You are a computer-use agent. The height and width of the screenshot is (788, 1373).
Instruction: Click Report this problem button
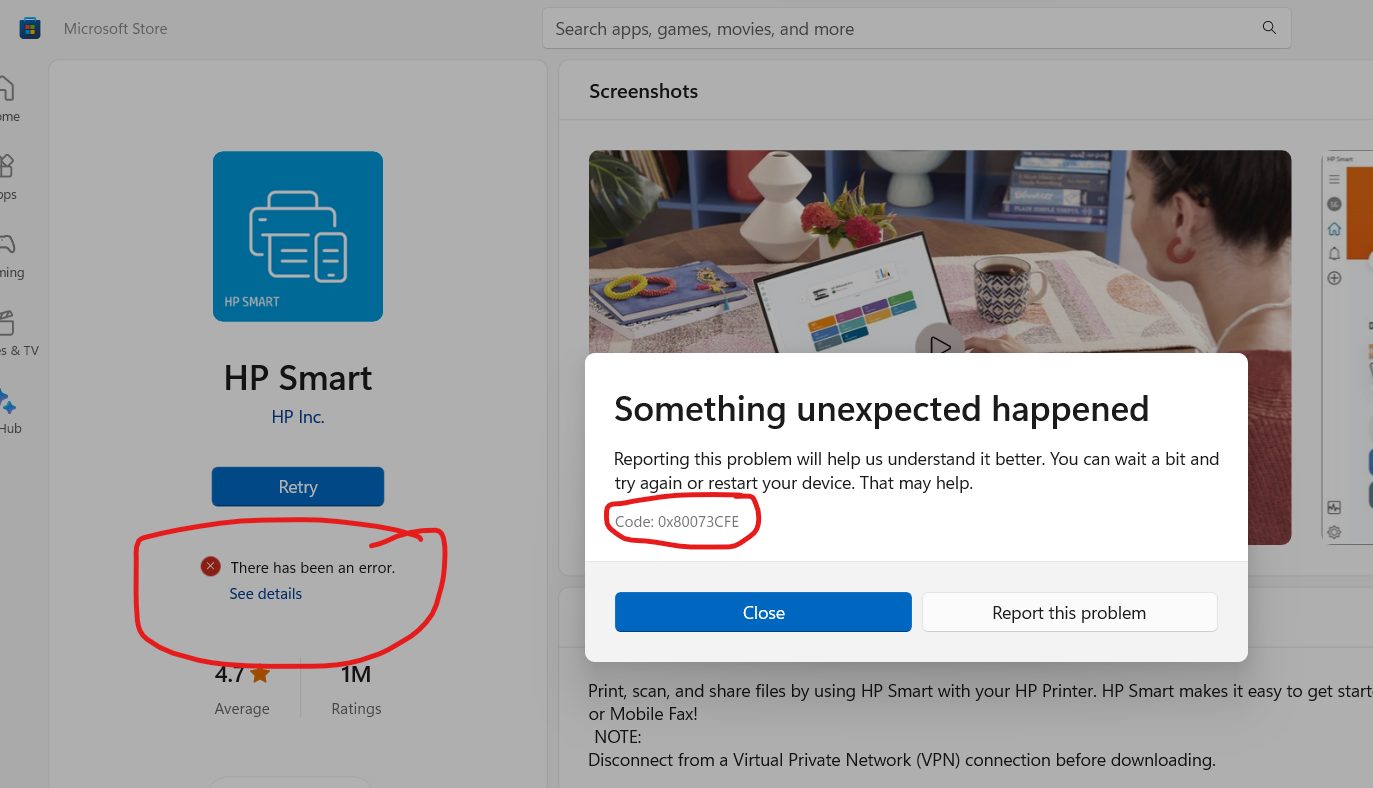pyautogui.click(x=1069, y=613)
